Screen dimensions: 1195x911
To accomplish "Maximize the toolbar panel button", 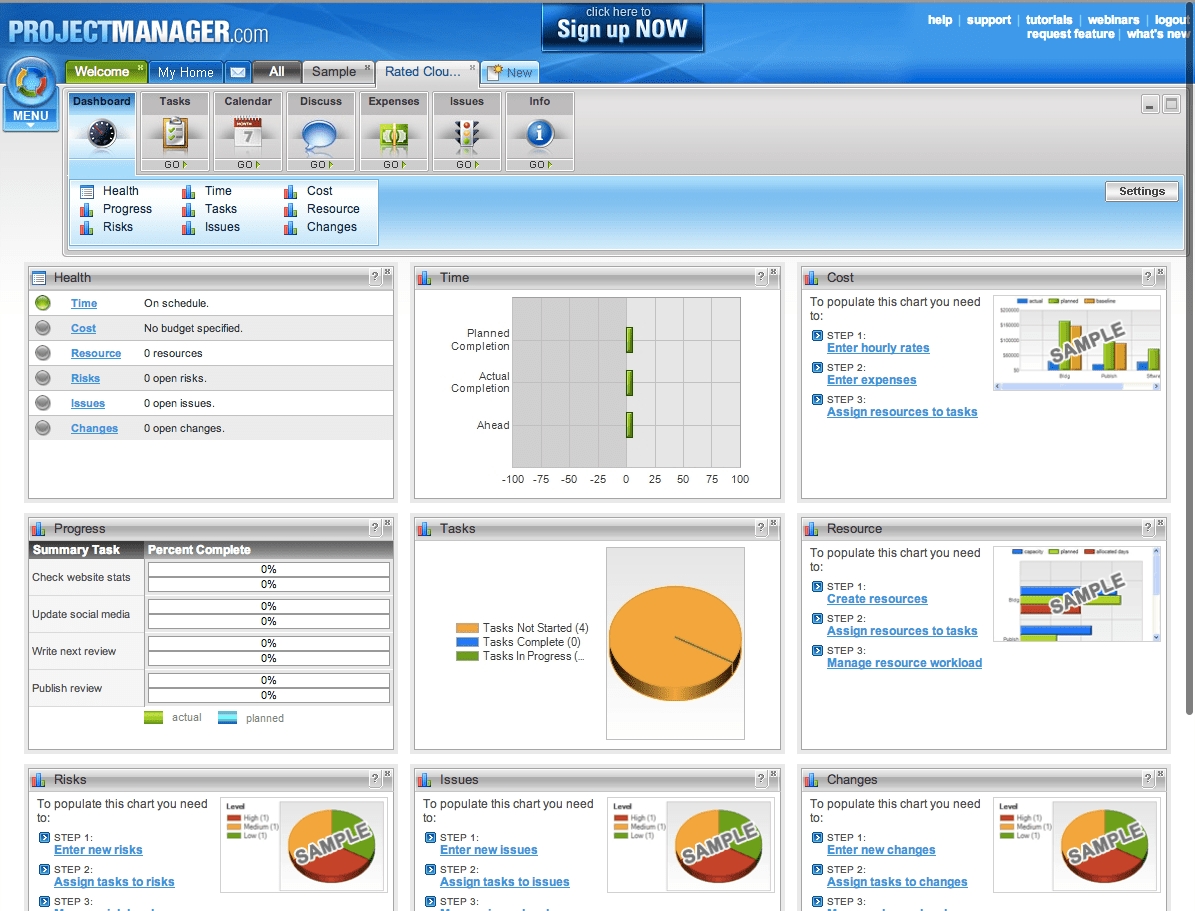I will pyautogui.click(x=1171, y=104).
